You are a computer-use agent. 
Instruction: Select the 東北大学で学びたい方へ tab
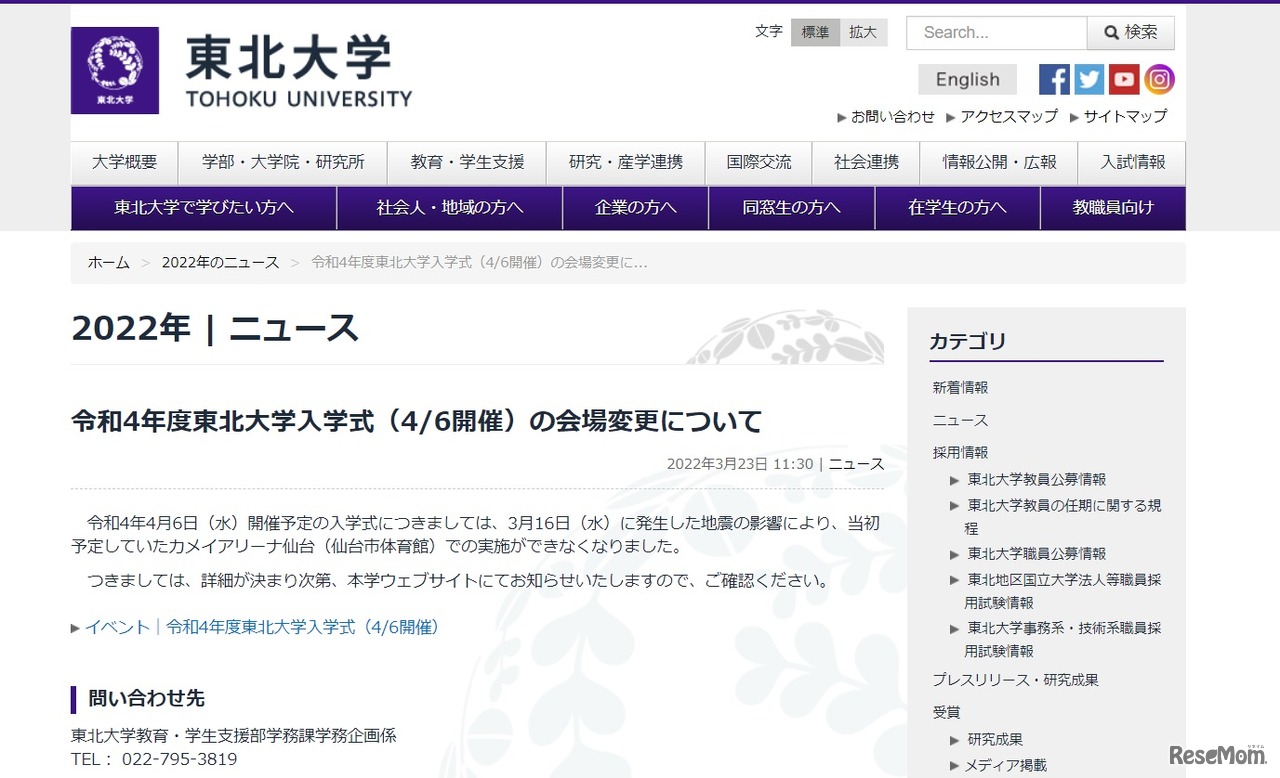tap(204, 208)
